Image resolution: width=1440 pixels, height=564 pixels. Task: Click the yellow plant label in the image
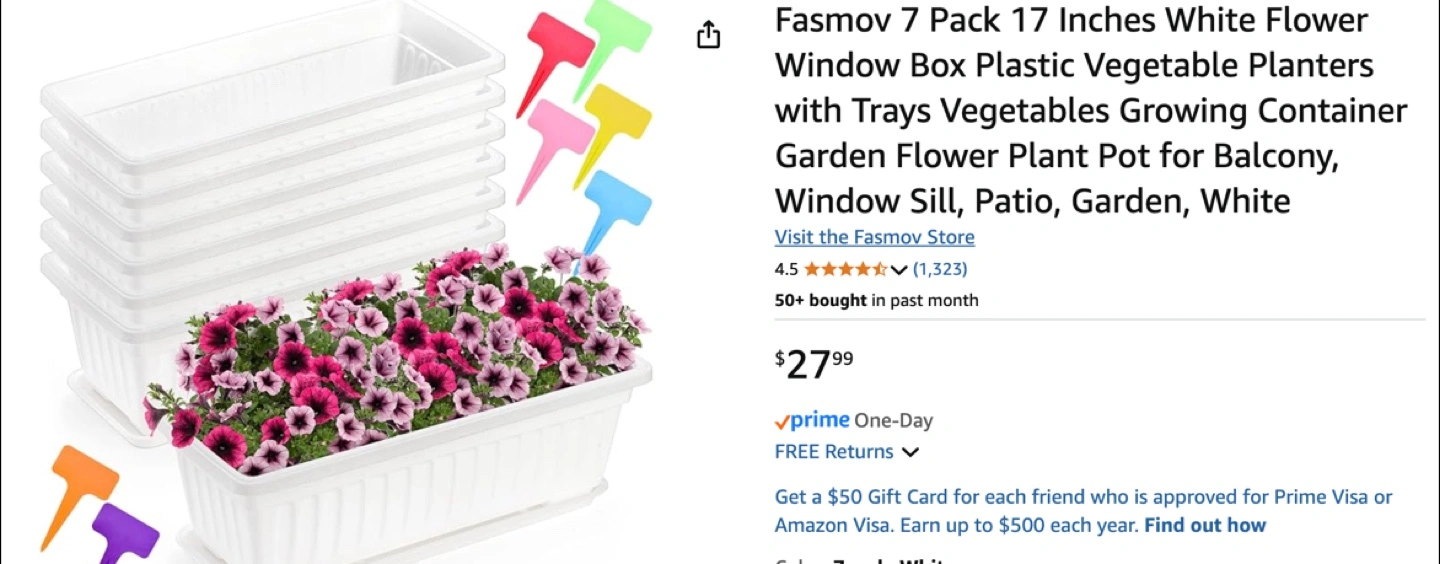[x=615, y=118]
